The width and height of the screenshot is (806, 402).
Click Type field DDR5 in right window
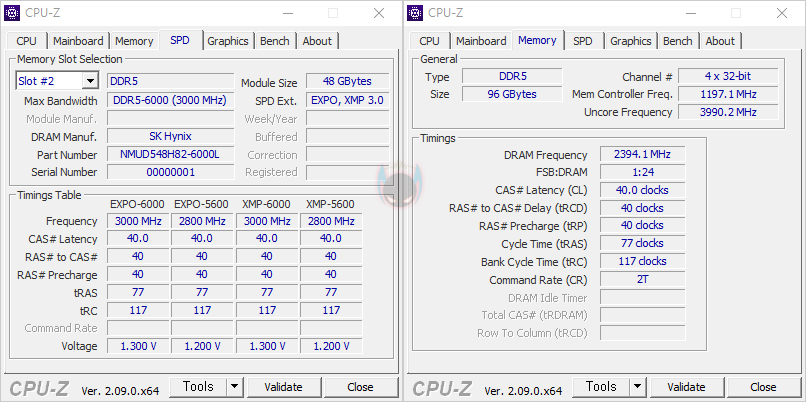(512, 77)
